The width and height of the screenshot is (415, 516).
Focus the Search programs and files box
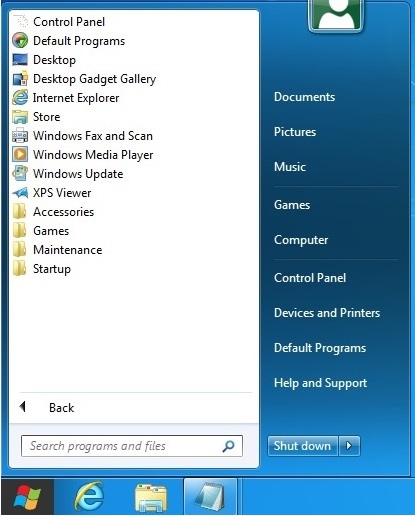coord(132,446)
